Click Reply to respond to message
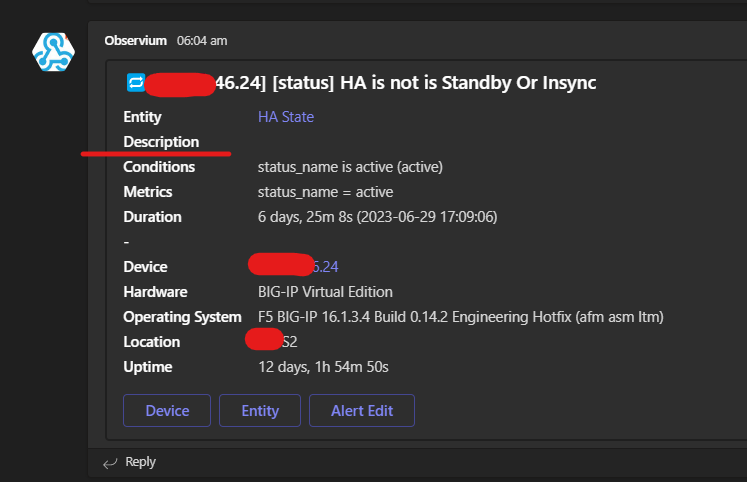 140,462
